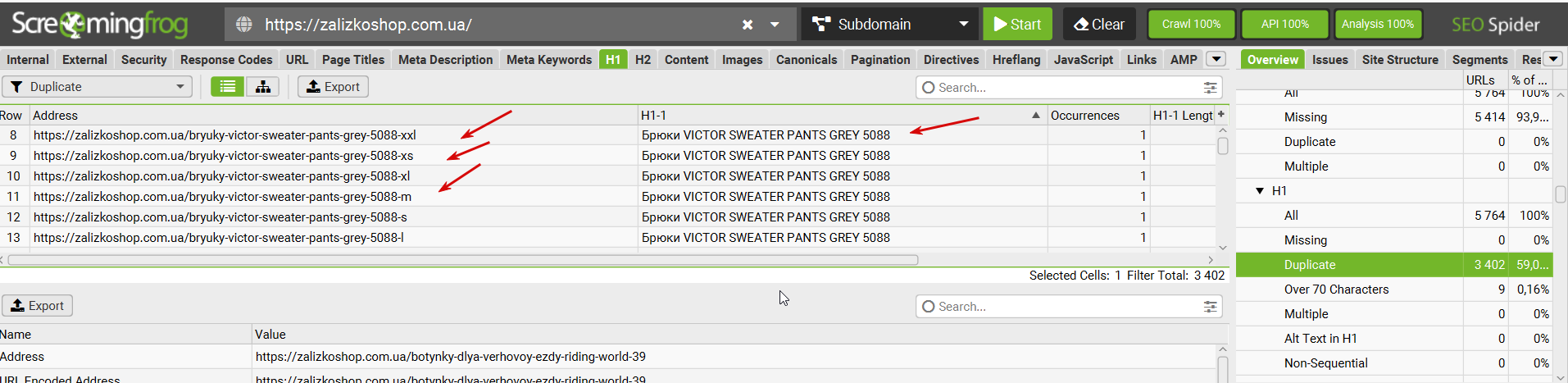The image size is (1568, 383).
Task: Open the Issues tab in right panel
Action: click(x=1329, y=60)
